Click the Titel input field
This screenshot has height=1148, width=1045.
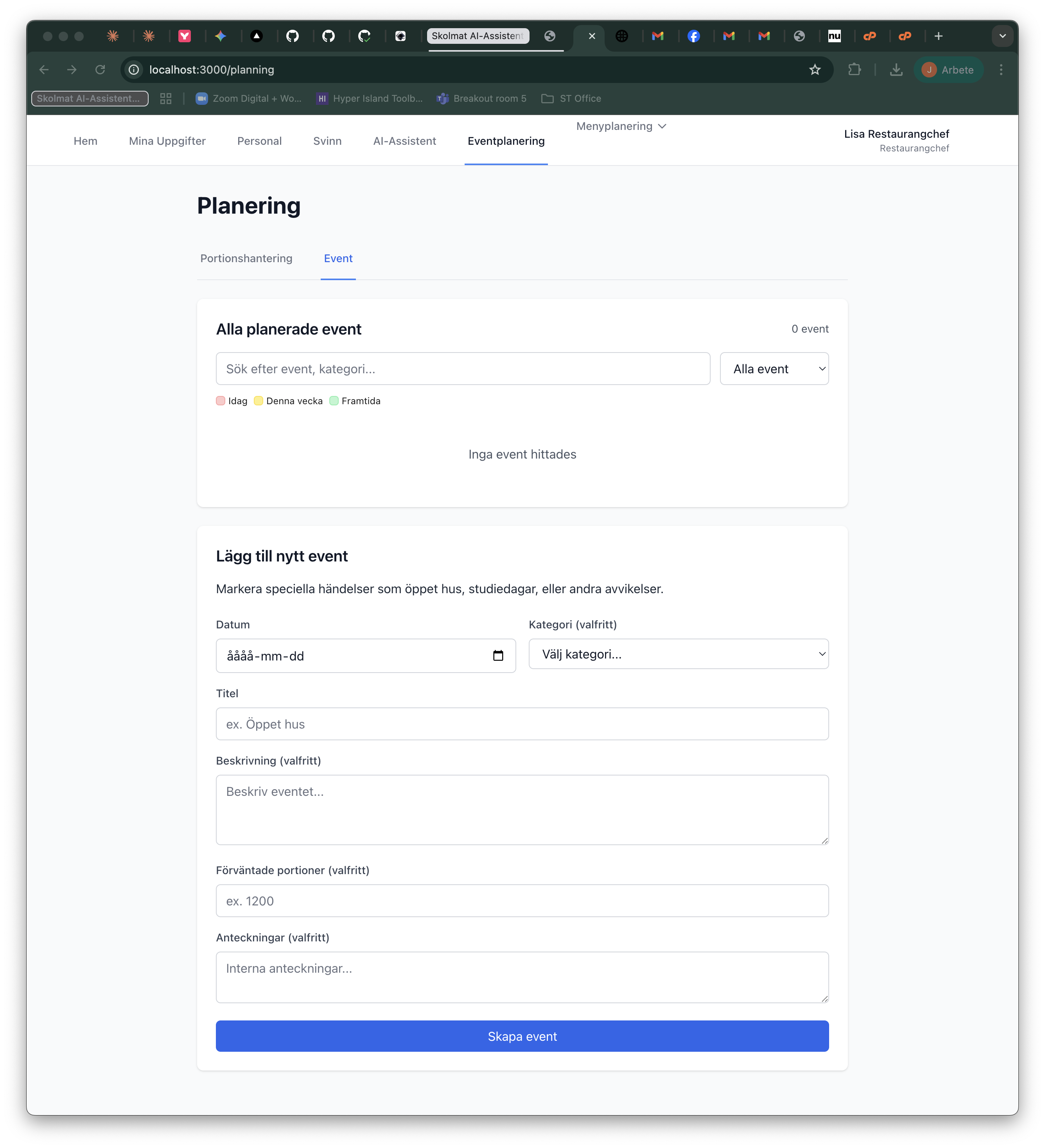522,724
